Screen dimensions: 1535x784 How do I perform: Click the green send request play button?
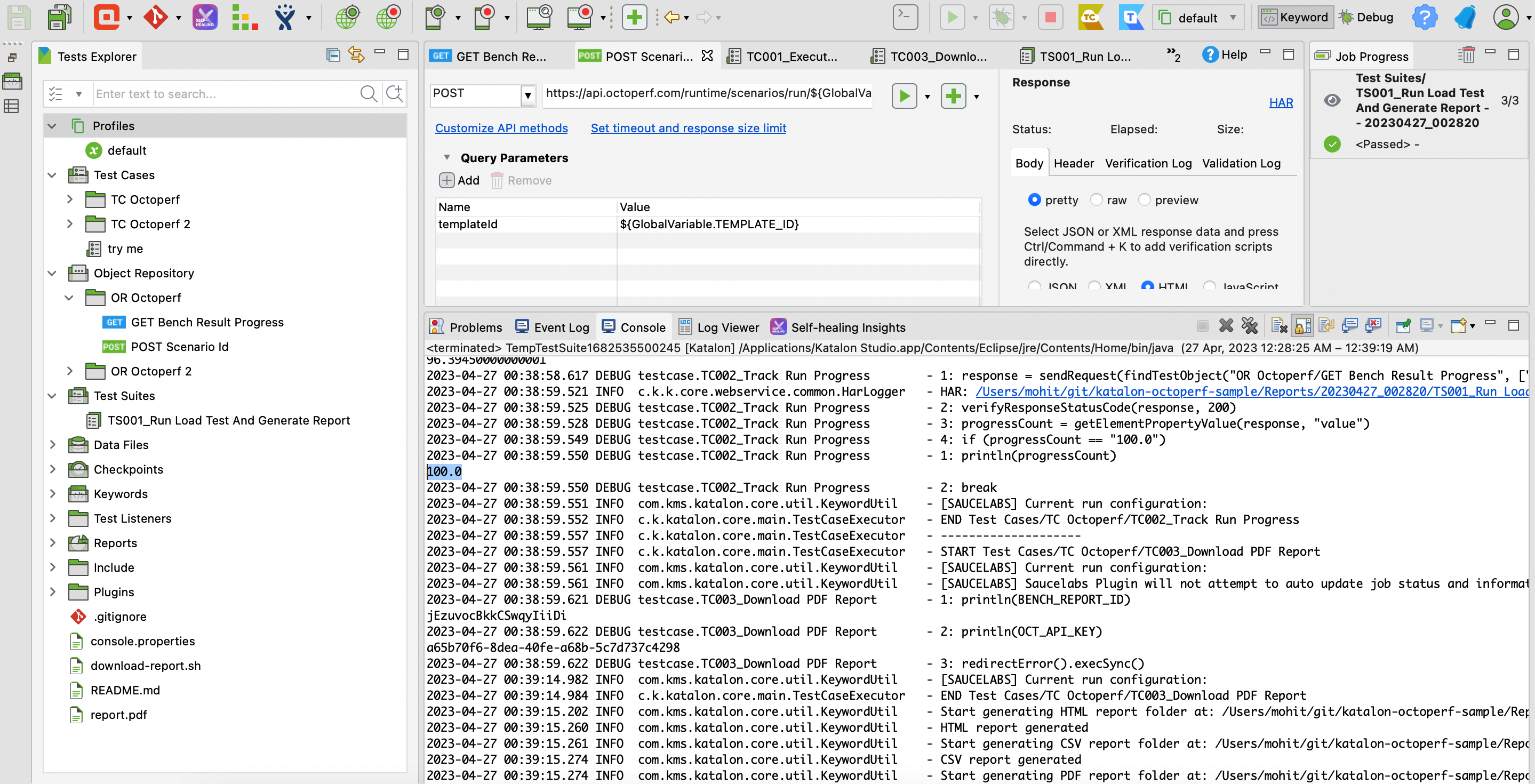(x=904, y=96)
